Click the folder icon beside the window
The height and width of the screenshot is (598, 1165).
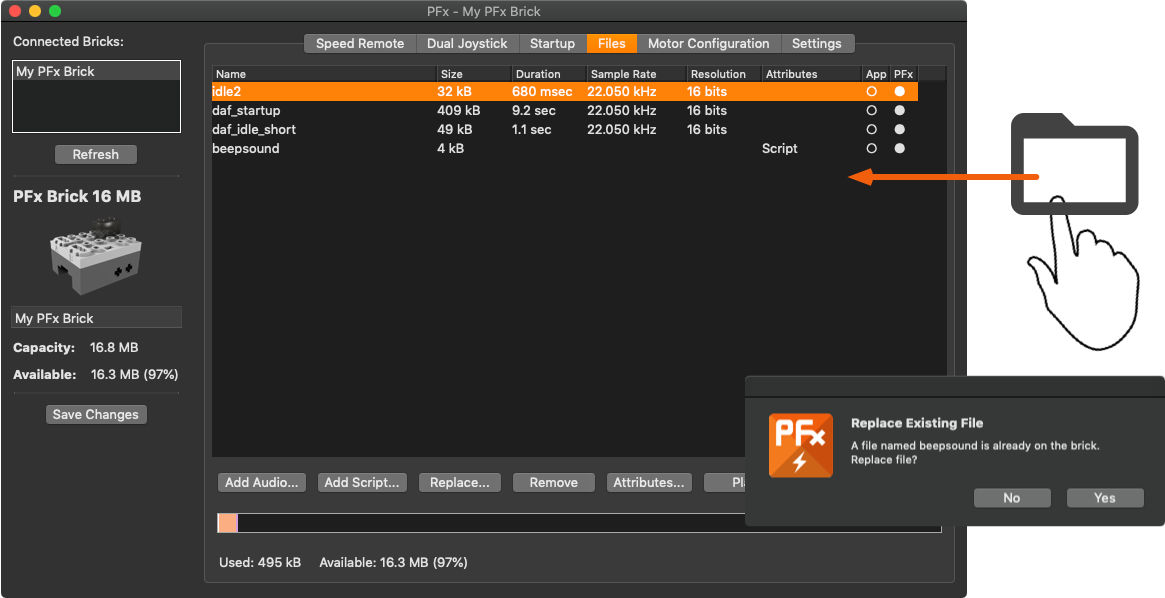coord(1074,164)
